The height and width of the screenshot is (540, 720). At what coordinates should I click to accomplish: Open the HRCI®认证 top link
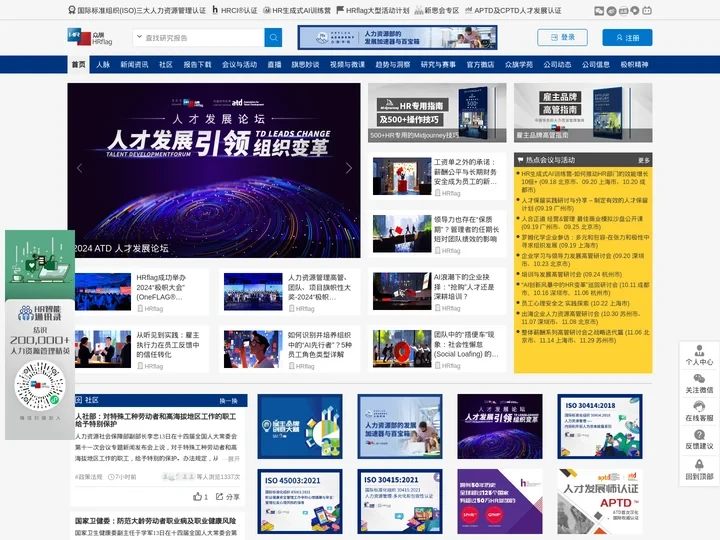(235, 10)
